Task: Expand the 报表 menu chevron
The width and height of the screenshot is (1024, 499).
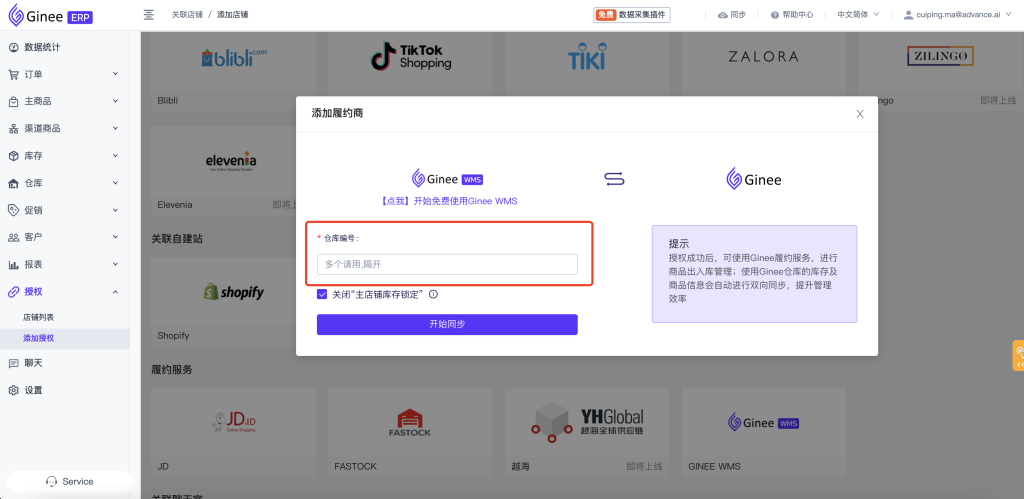Action: [x=115, y=264]
